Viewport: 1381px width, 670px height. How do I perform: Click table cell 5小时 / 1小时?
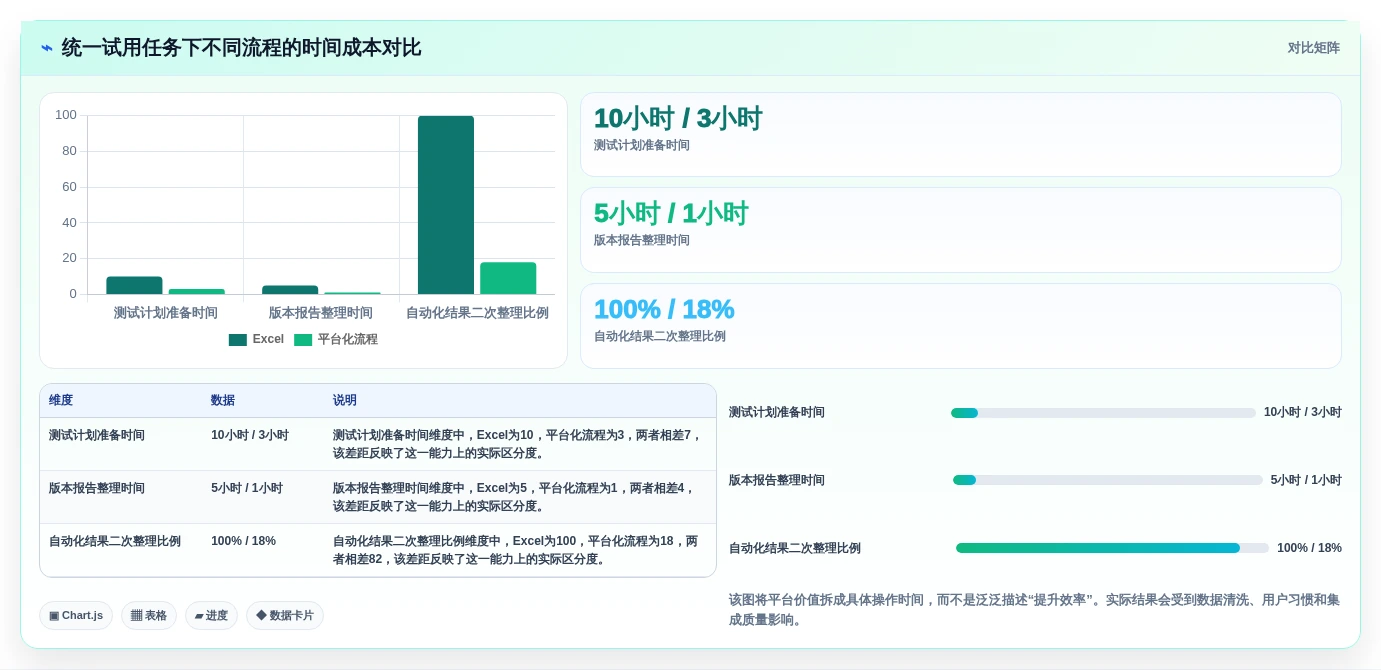(x=247, y=488)
